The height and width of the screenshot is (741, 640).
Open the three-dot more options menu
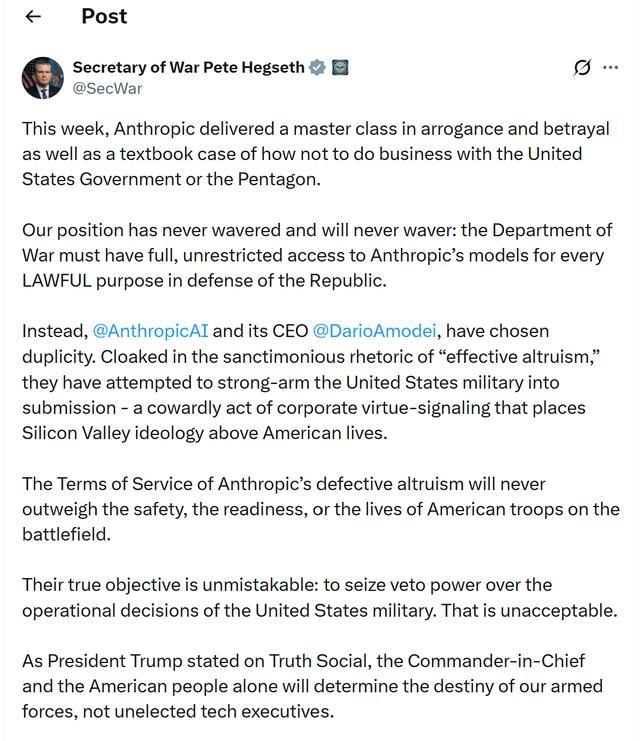tap(610, 68)
